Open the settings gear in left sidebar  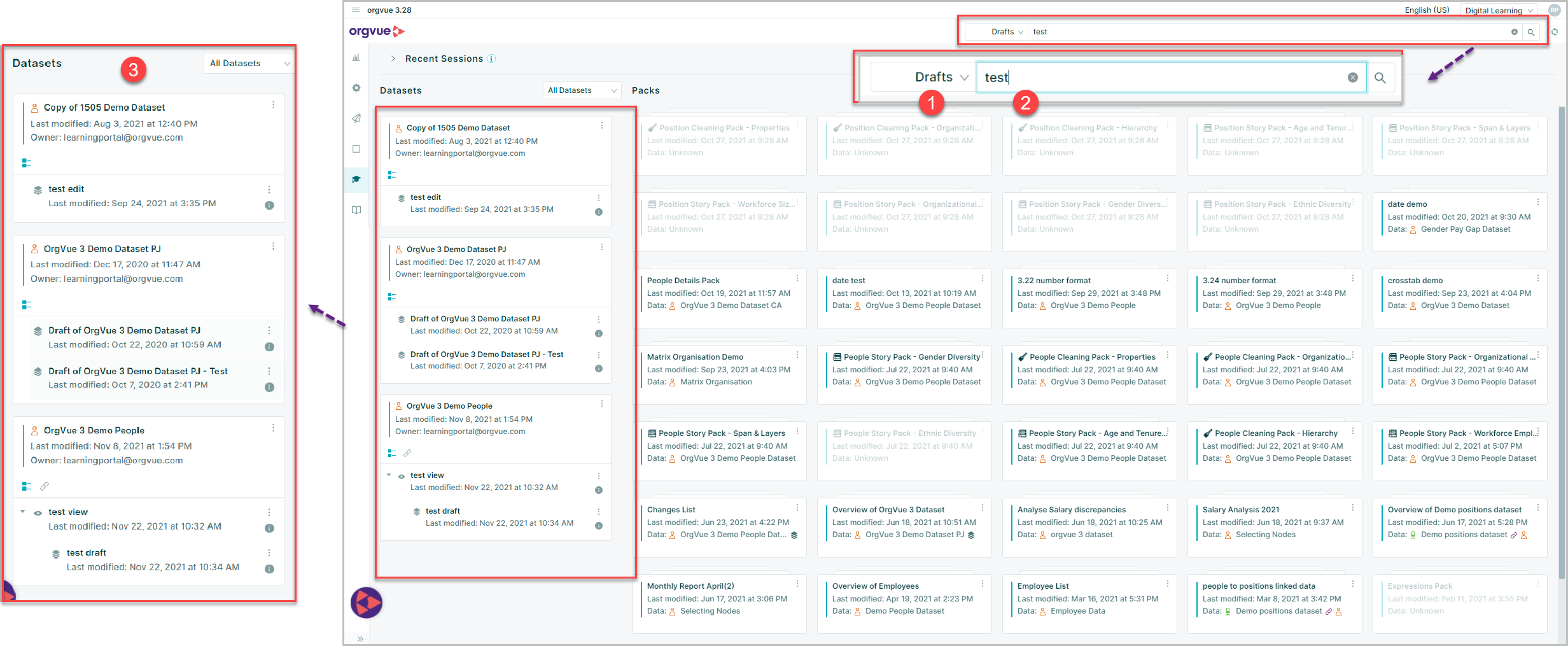click(x=356, y=88)
